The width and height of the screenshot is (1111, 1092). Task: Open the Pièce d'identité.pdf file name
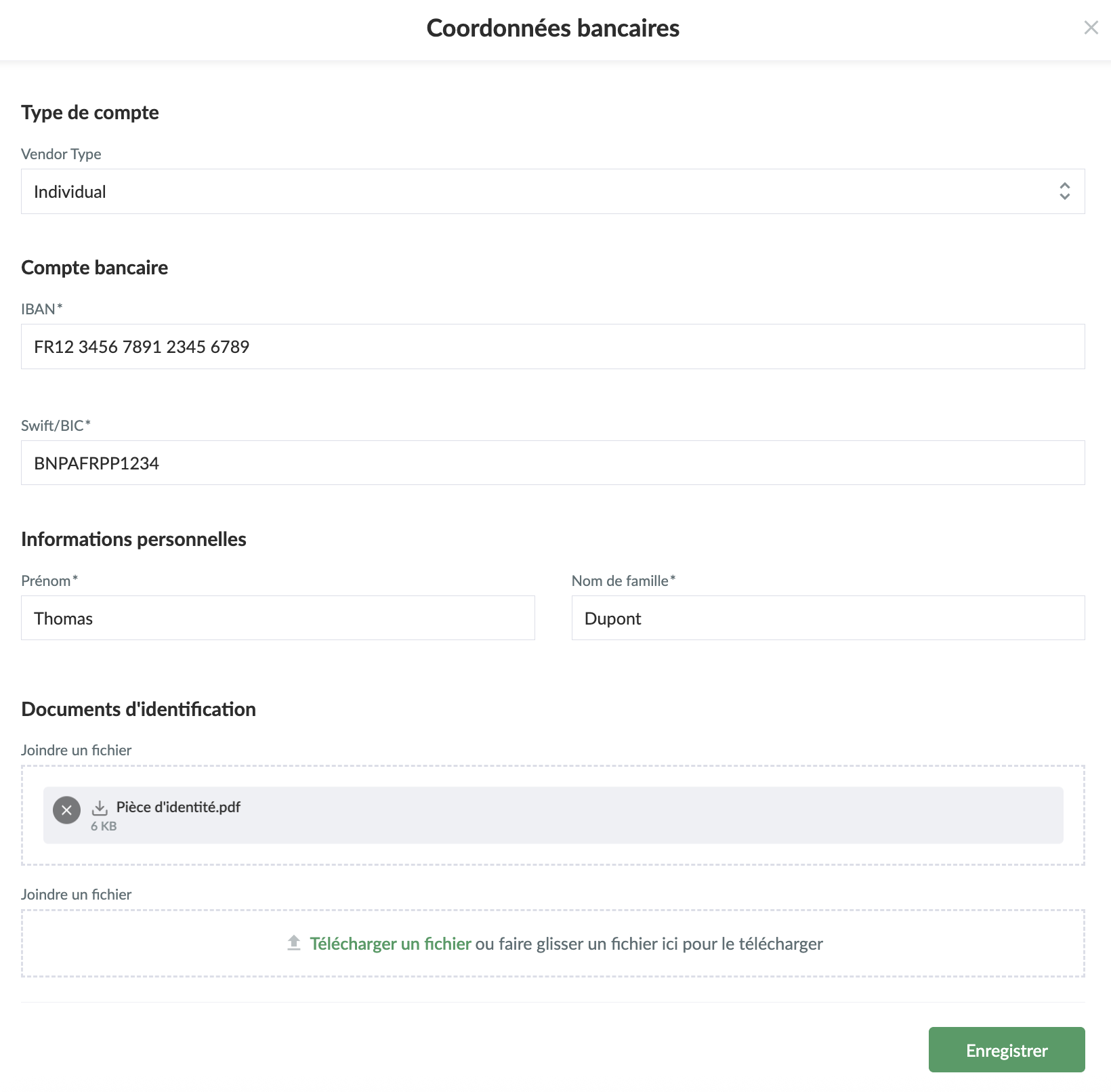178,807
